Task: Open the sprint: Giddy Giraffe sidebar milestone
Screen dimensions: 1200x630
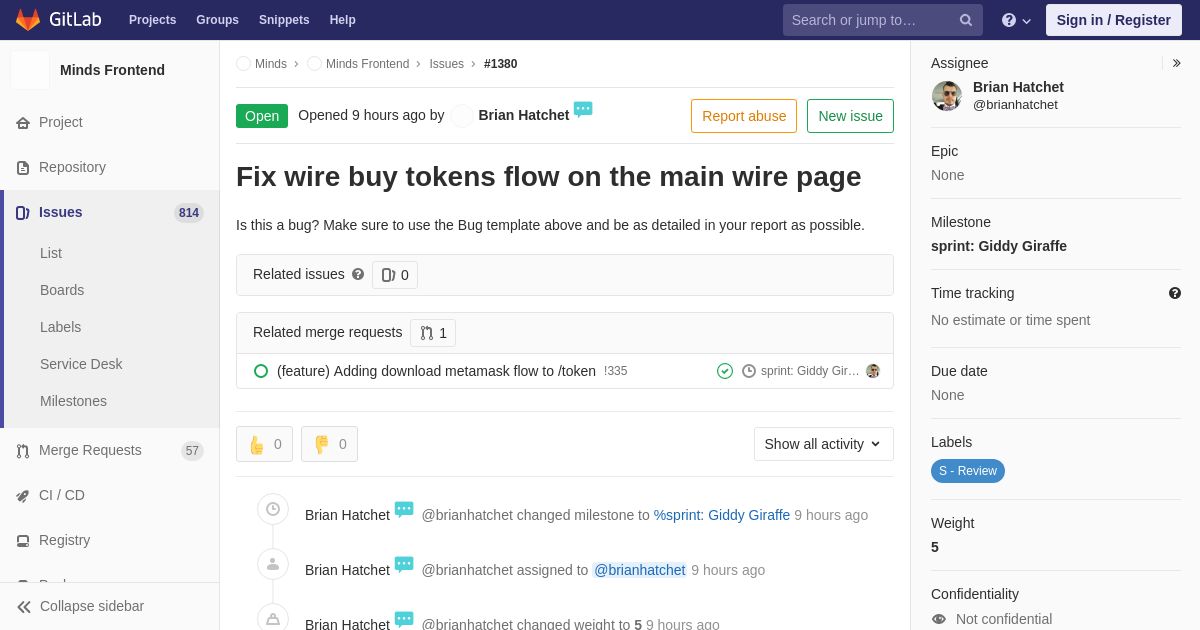Action: 999,246
